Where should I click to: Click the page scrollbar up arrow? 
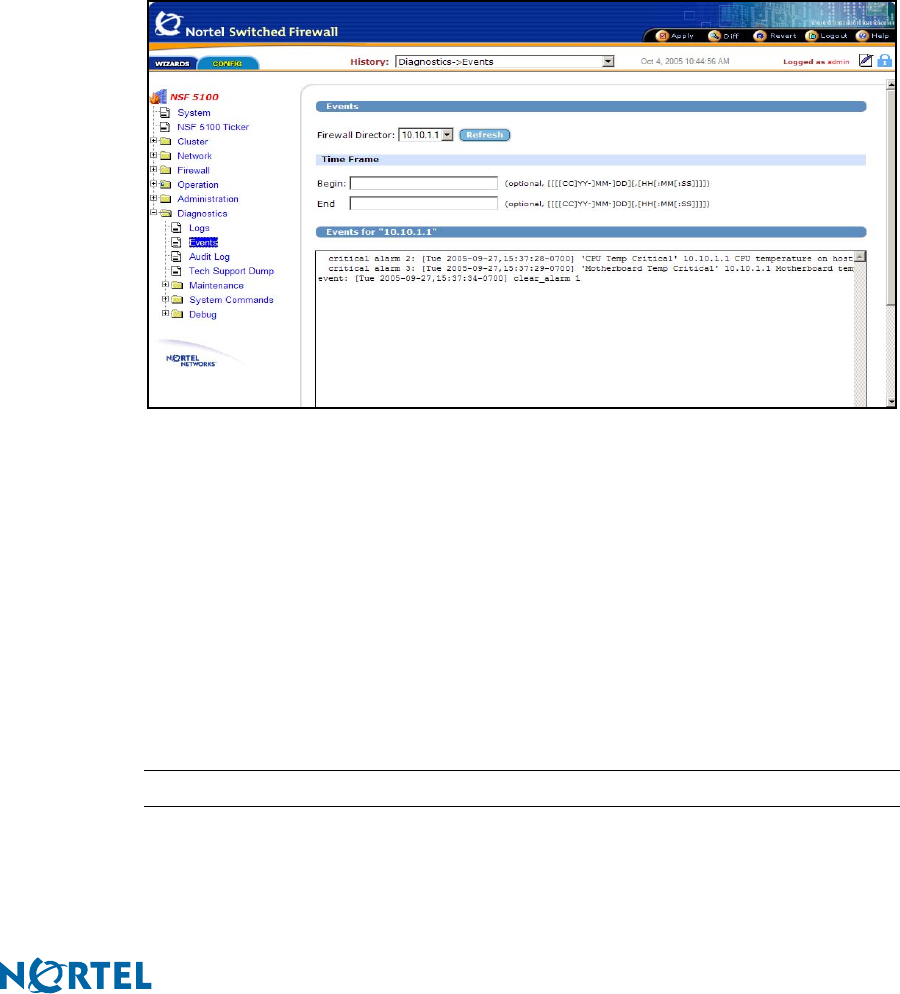click(891, 84)
